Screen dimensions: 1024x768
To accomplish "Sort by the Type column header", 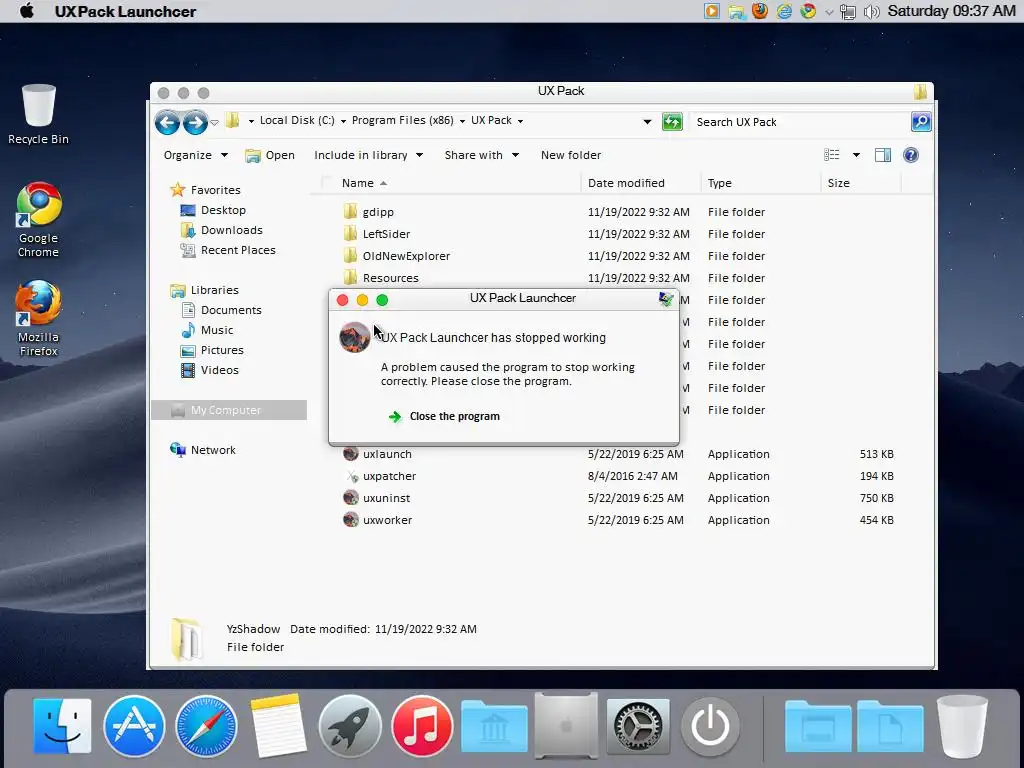I will tap(761, 183).
